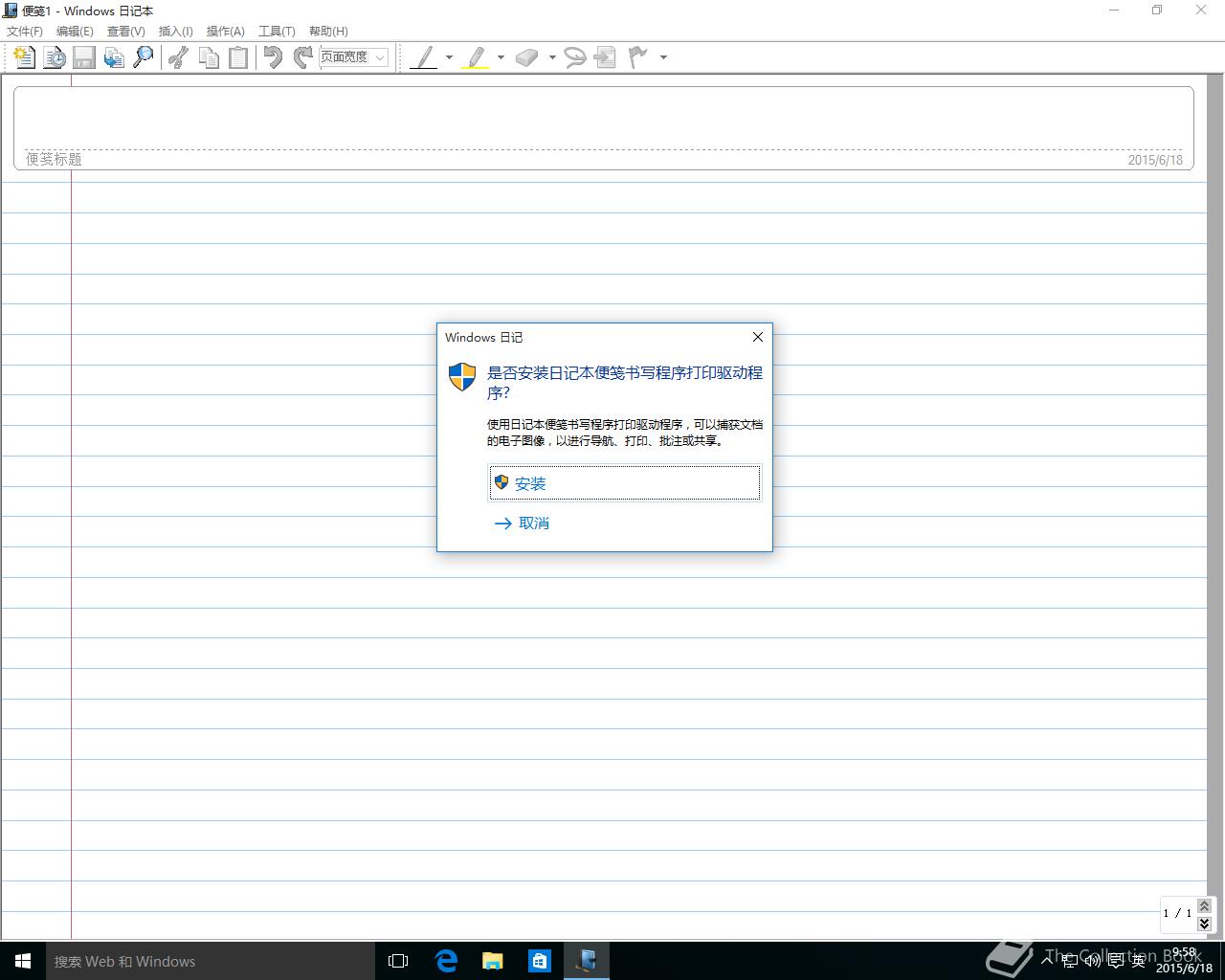Close the Windows 日记 dialog
1225x980 pixels.
[758, 337]
